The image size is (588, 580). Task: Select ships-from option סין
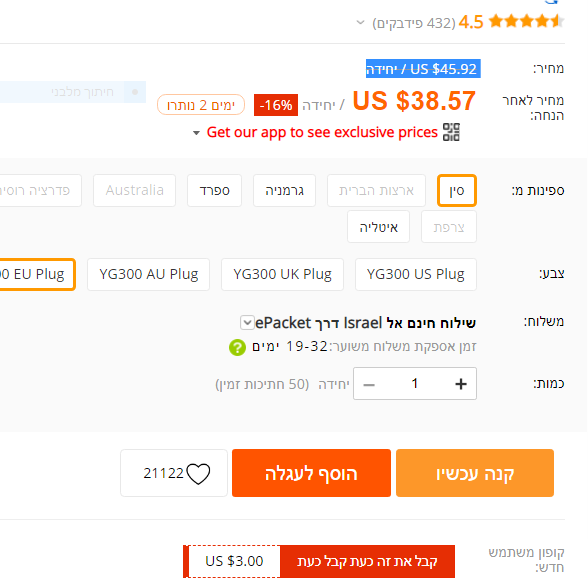(457, 190)
